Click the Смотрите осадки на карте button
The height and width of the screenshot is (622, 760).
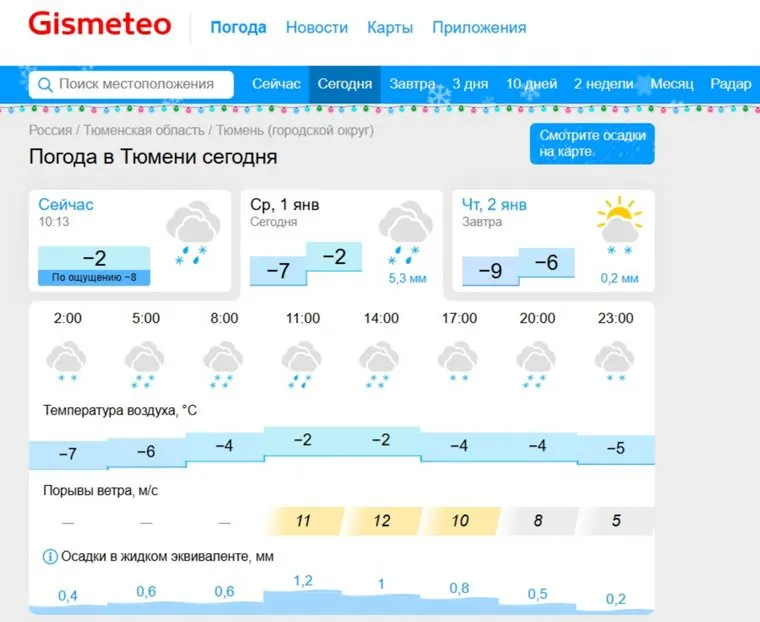coord(592,144)
